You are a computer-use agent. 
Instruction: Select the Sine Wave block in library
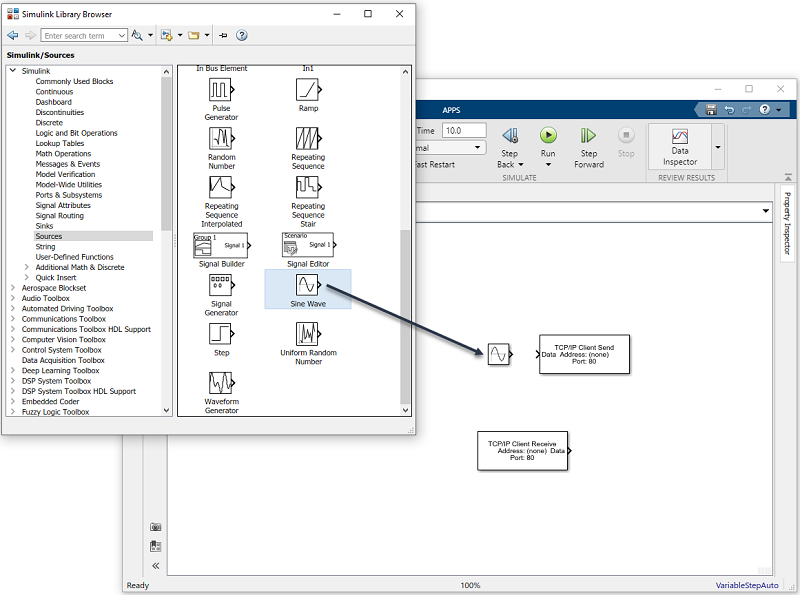[x=308, y=288]
